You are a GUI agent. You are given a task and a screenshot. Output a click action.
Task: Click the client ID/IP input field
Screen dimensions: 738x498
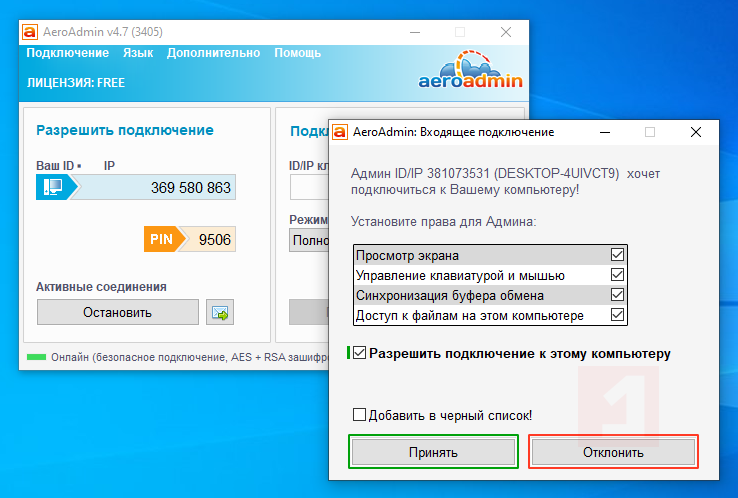(x=309, y=187)
